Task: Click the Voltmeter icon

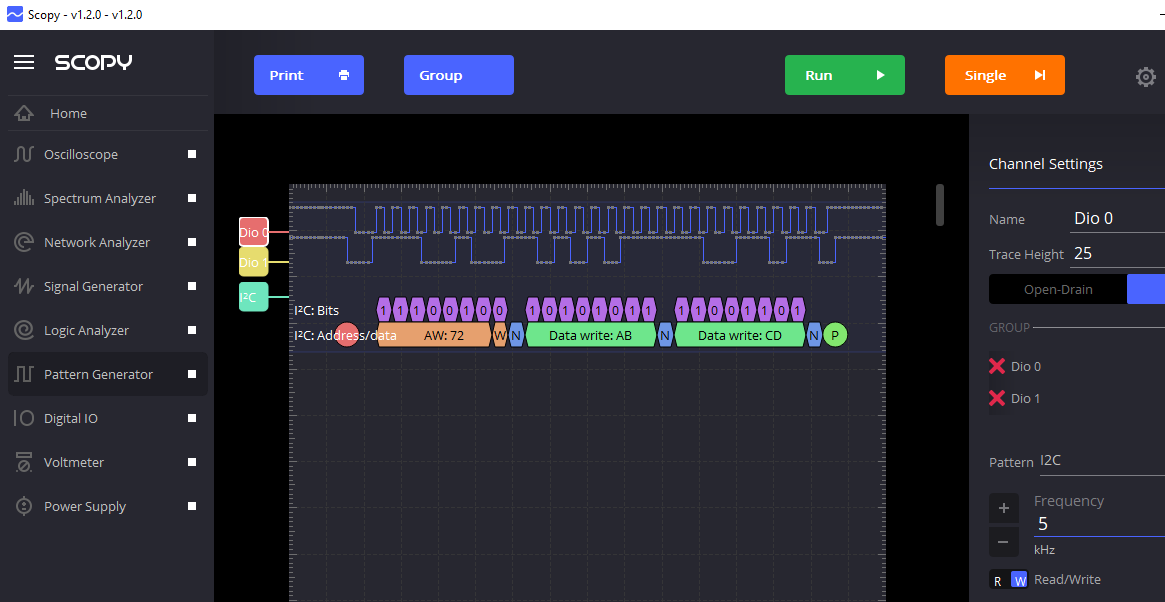Action: point(24,462)
